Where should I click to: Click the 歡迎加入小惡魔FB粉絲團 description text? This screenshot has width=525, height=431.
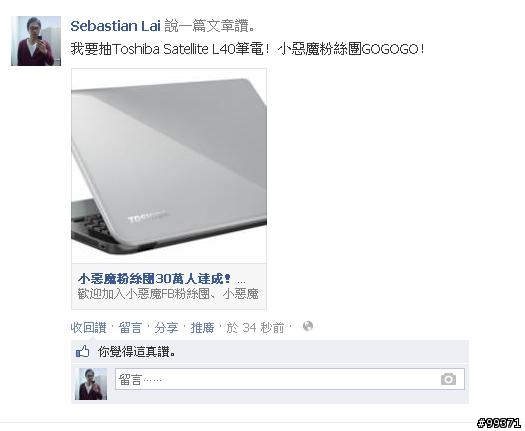click(x=168, y=294)
